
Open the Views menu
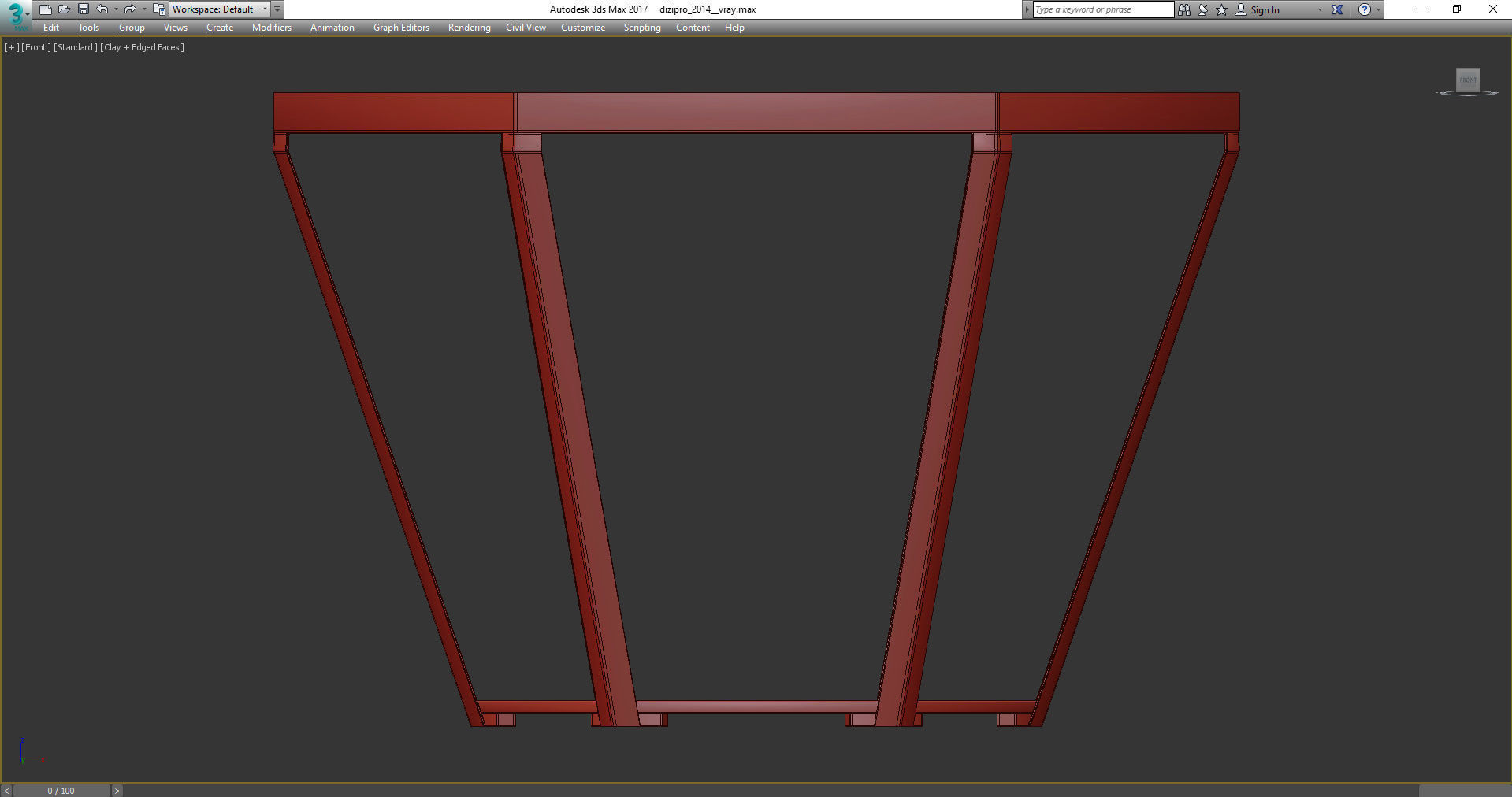[175, 28]
